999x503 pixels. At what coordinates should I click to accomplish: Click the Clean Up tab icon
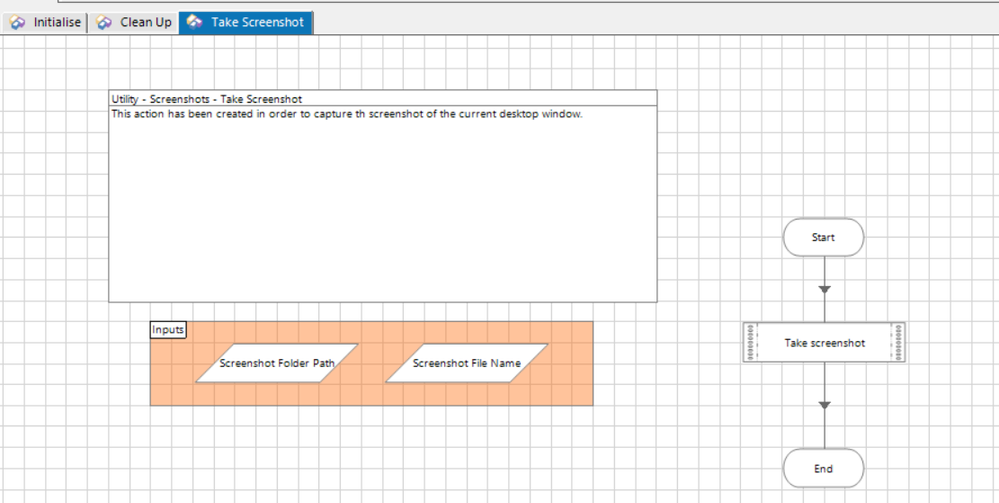pos(104,22)
